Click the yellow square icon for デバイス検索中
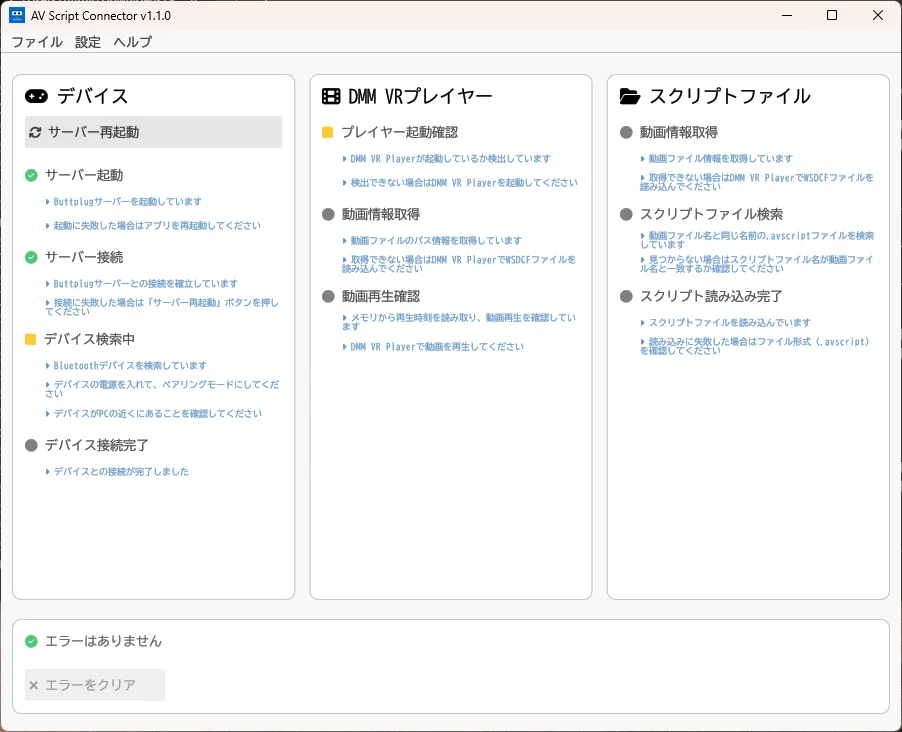This screenshot has height=732, width=902. tap(30, 339)
